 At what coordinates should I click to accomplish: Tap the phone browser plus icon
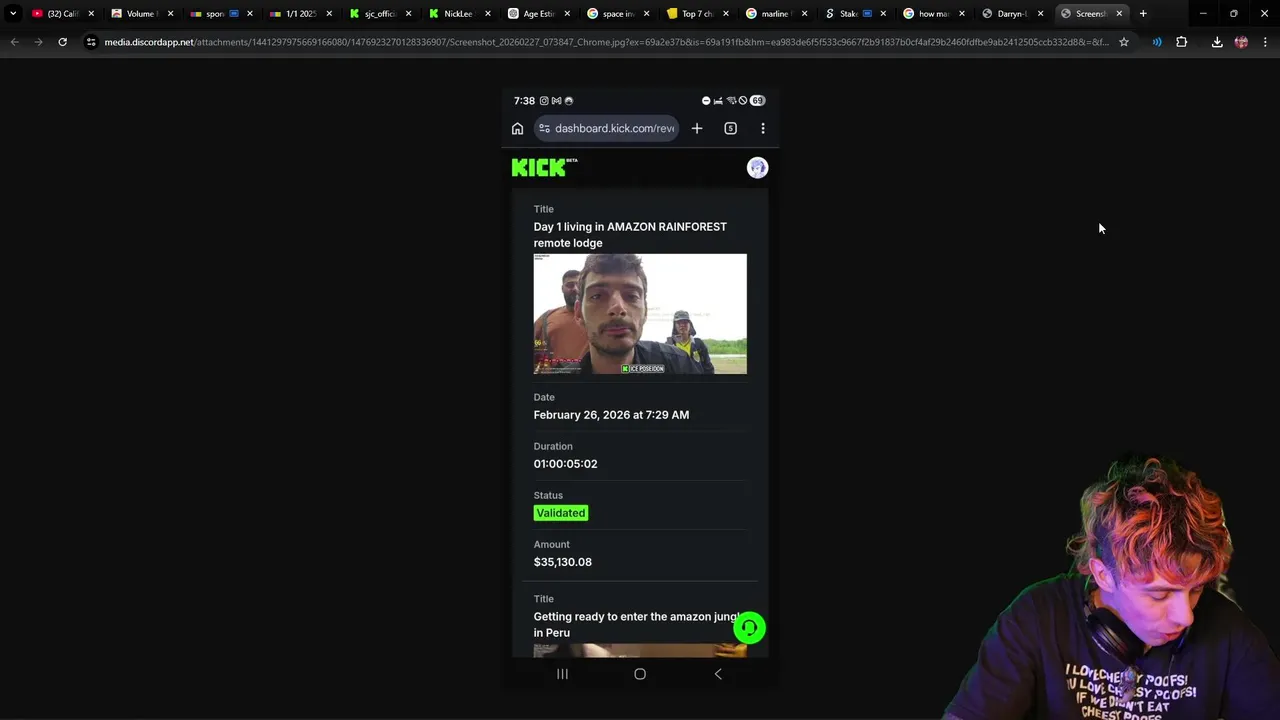tap(697, 128)
